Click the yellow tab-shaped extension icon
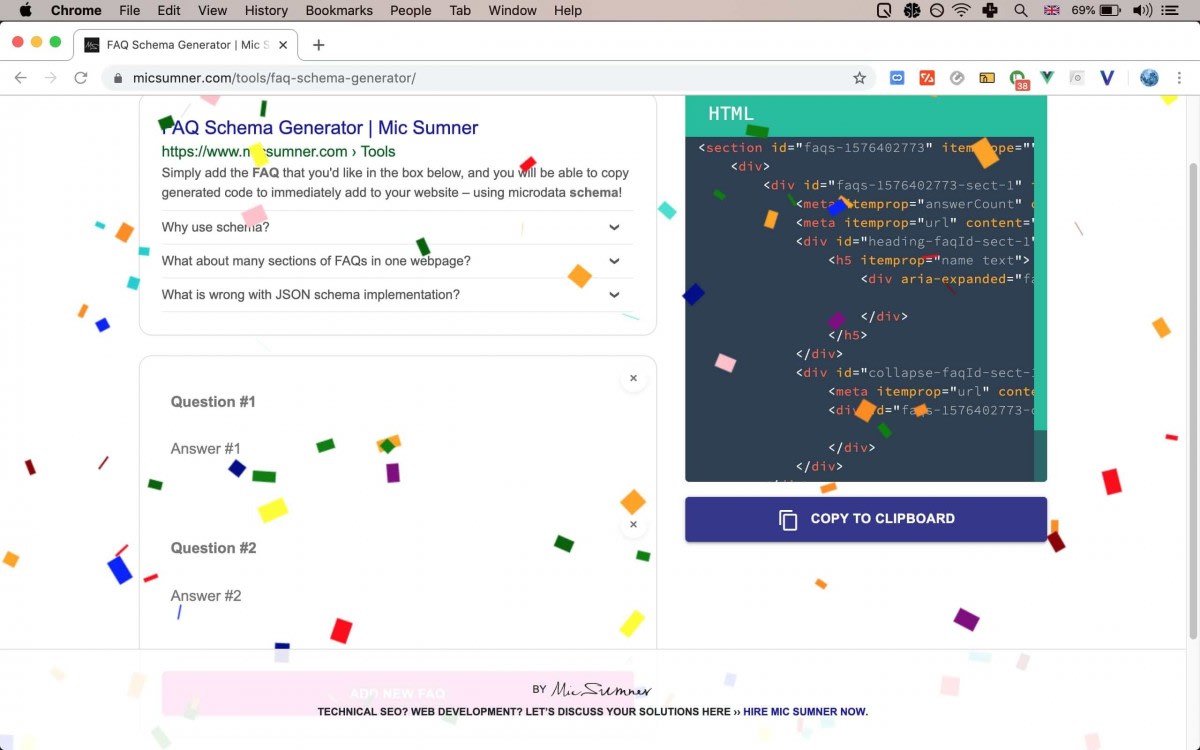The height and width of the screenshot is (750, 1200). [x=987, y=78]
